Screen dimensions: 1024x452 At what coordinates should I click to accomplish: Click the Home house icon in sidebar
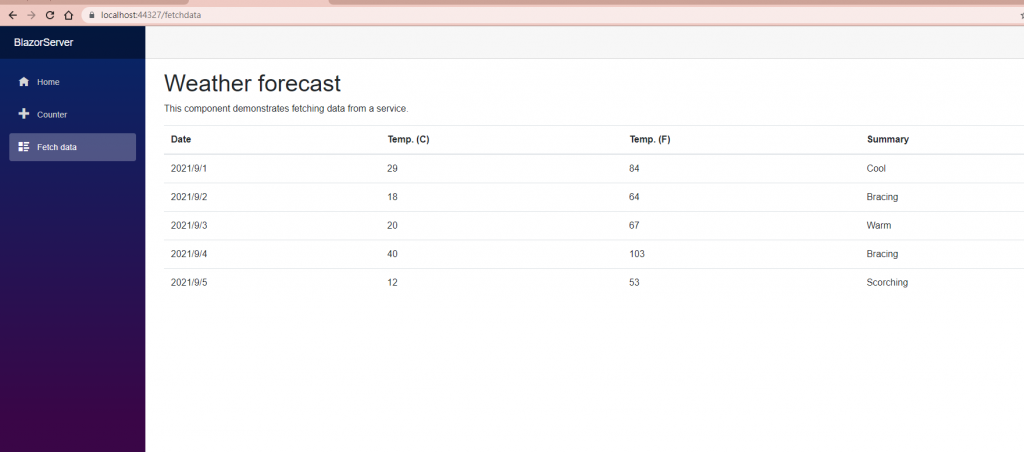(24, 82)
